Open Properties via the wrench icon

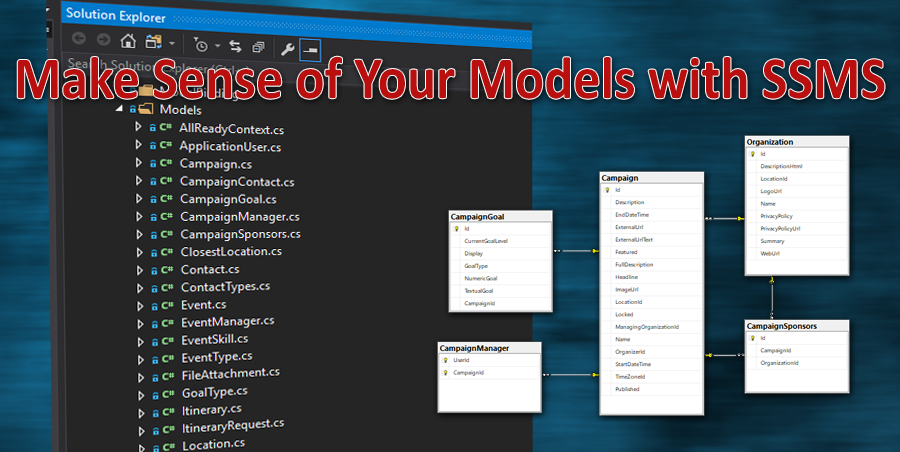point(287,47)
